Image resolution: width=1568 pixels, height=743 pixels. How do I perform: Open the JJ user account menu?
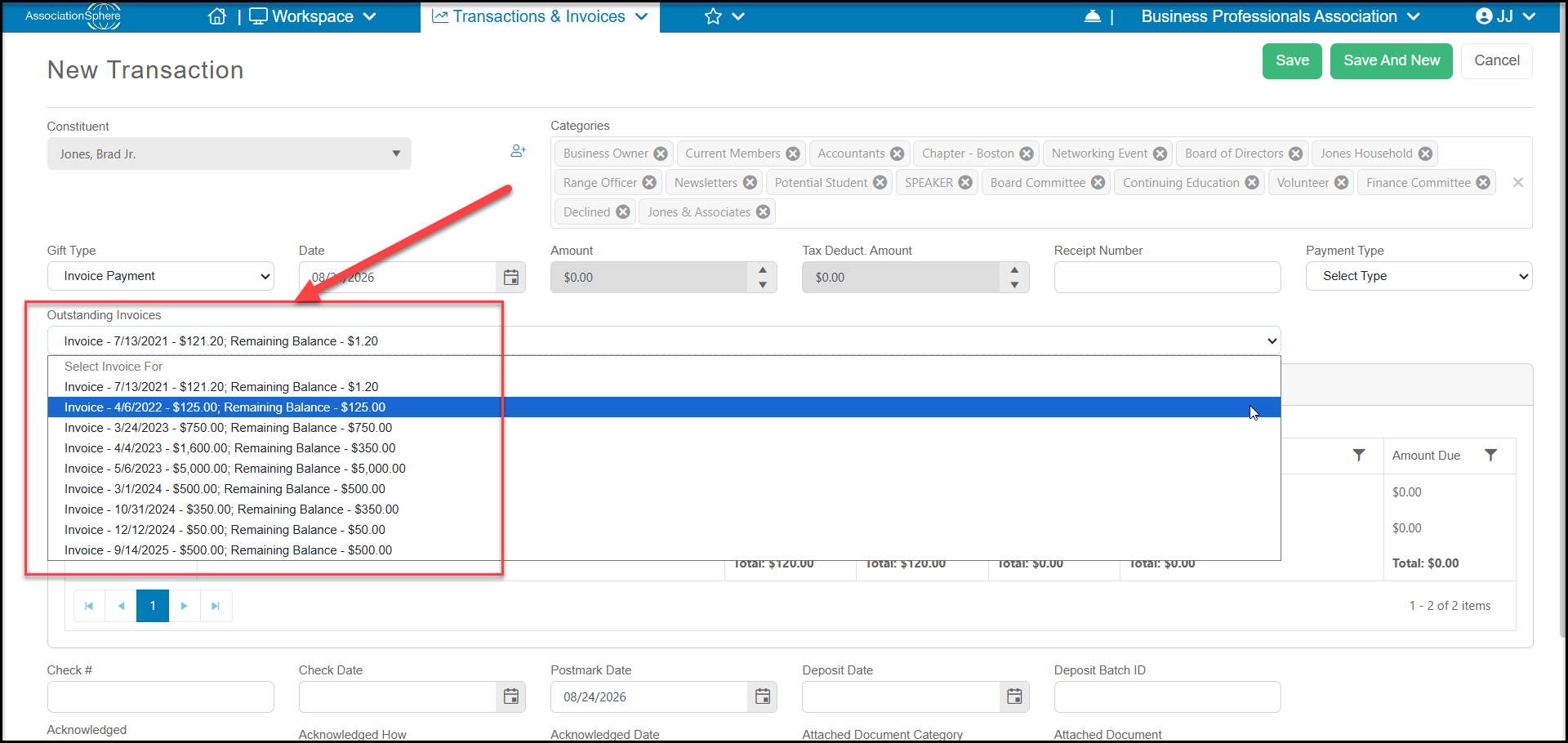tap(1506, 16)
